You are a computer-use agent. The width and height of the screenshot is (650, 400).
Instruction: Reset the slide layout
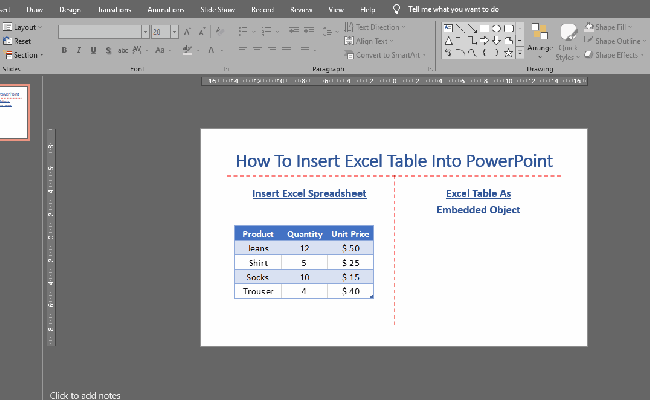pos(17,41)
